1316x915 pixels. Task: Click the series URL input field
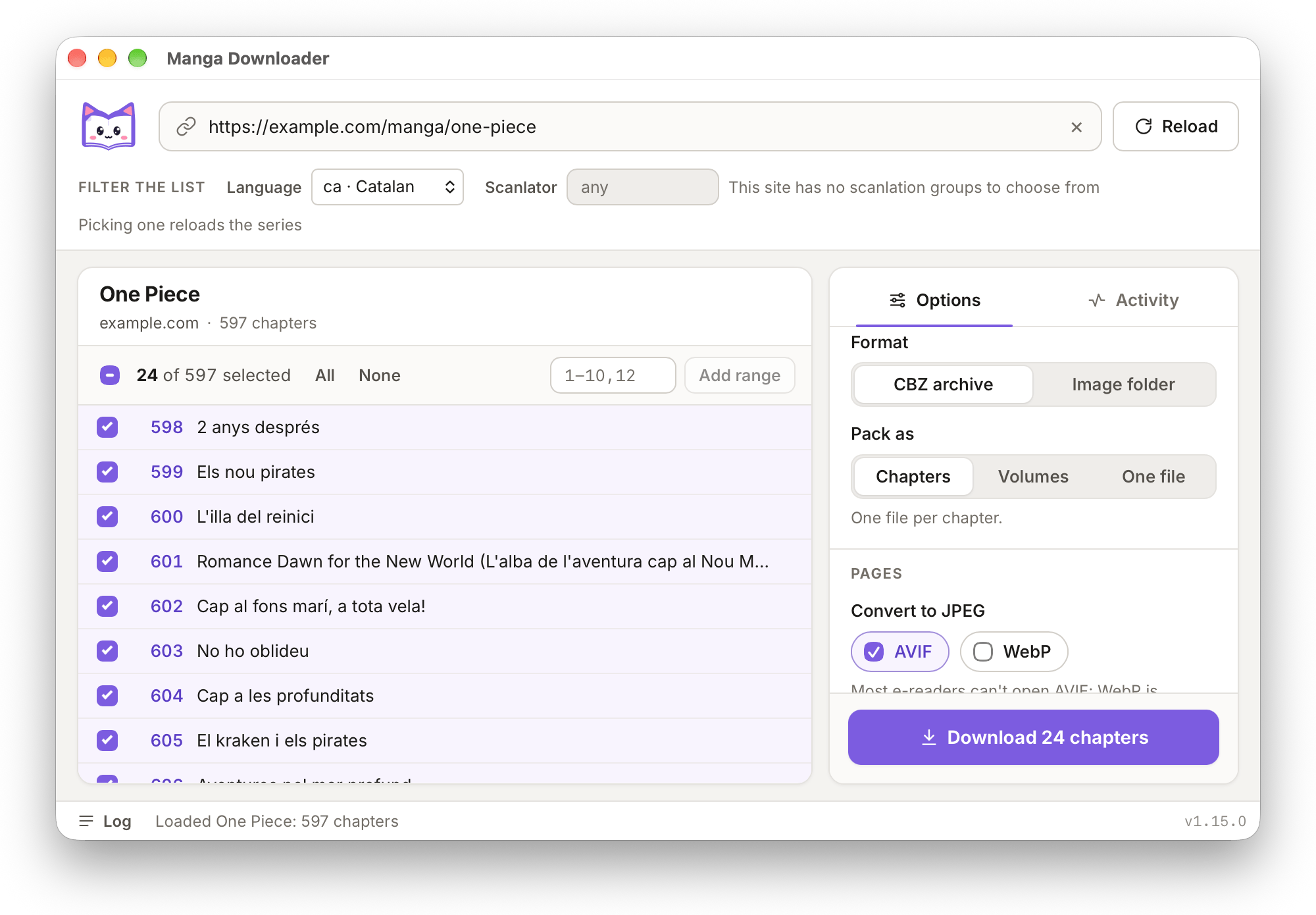(x=630, y=126)
